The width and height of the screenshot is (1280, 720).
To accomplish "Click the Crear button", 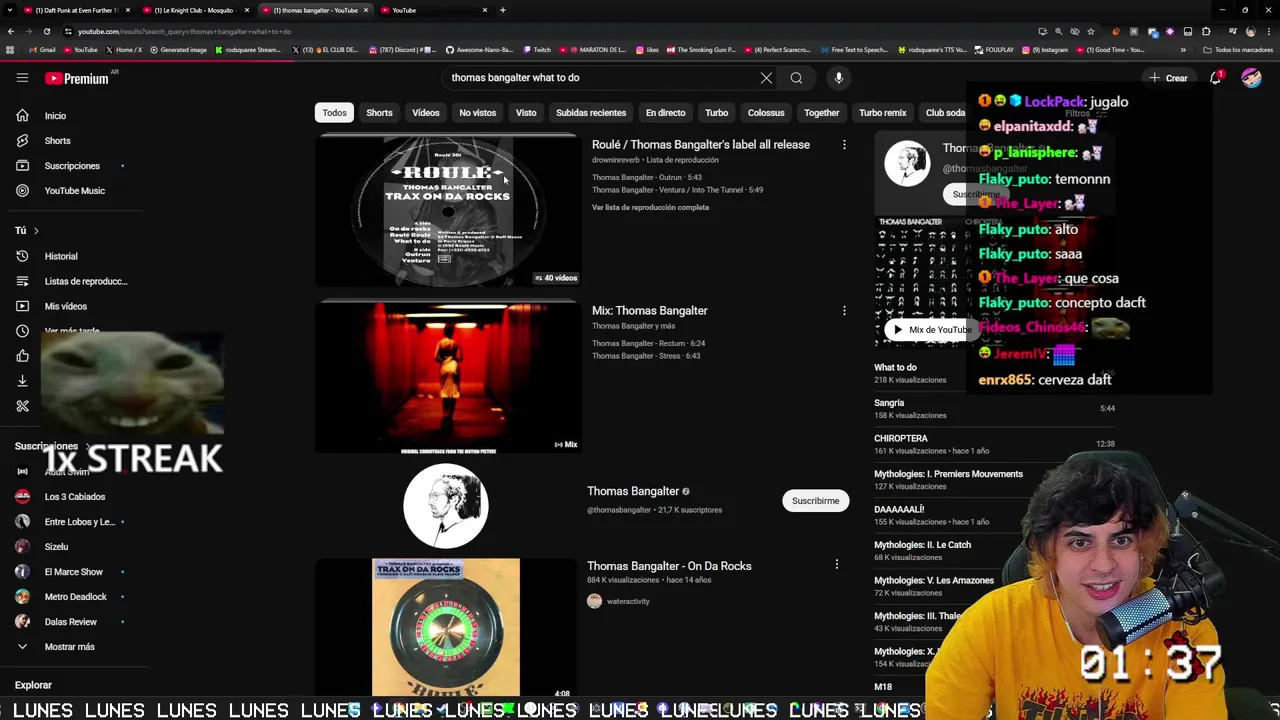I will click(x=1169, y=78).
